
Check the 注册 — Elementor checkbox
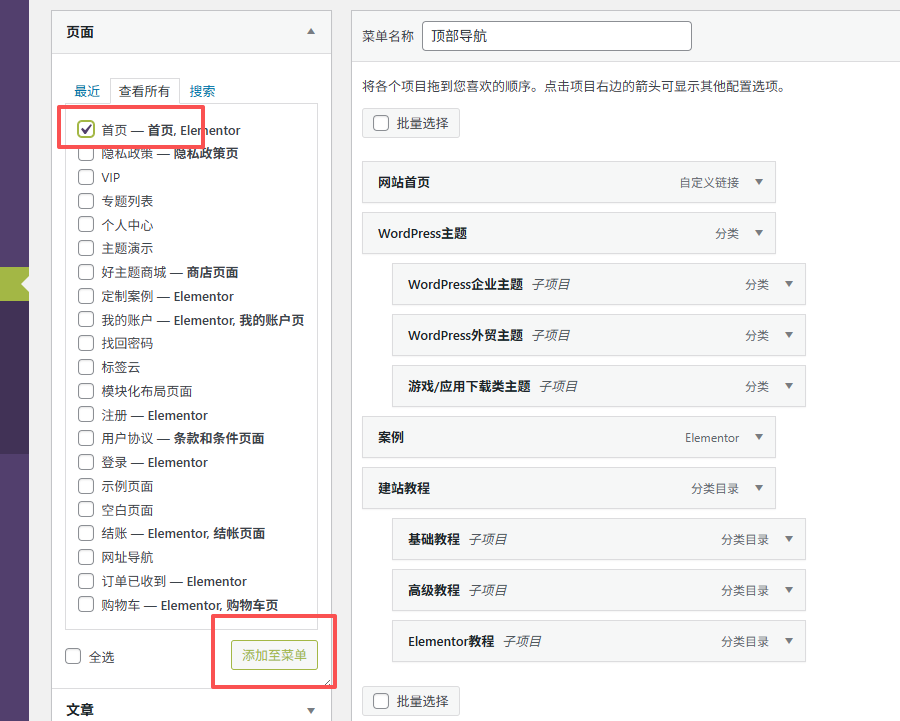click(86, 414)
